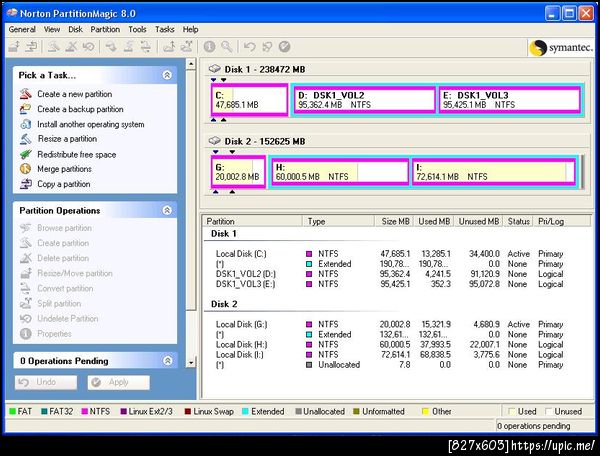Viewport: 600px width, 456px height.
Task: Select the H: 60,000.5 MB partition block
Action: click(340, 172)
